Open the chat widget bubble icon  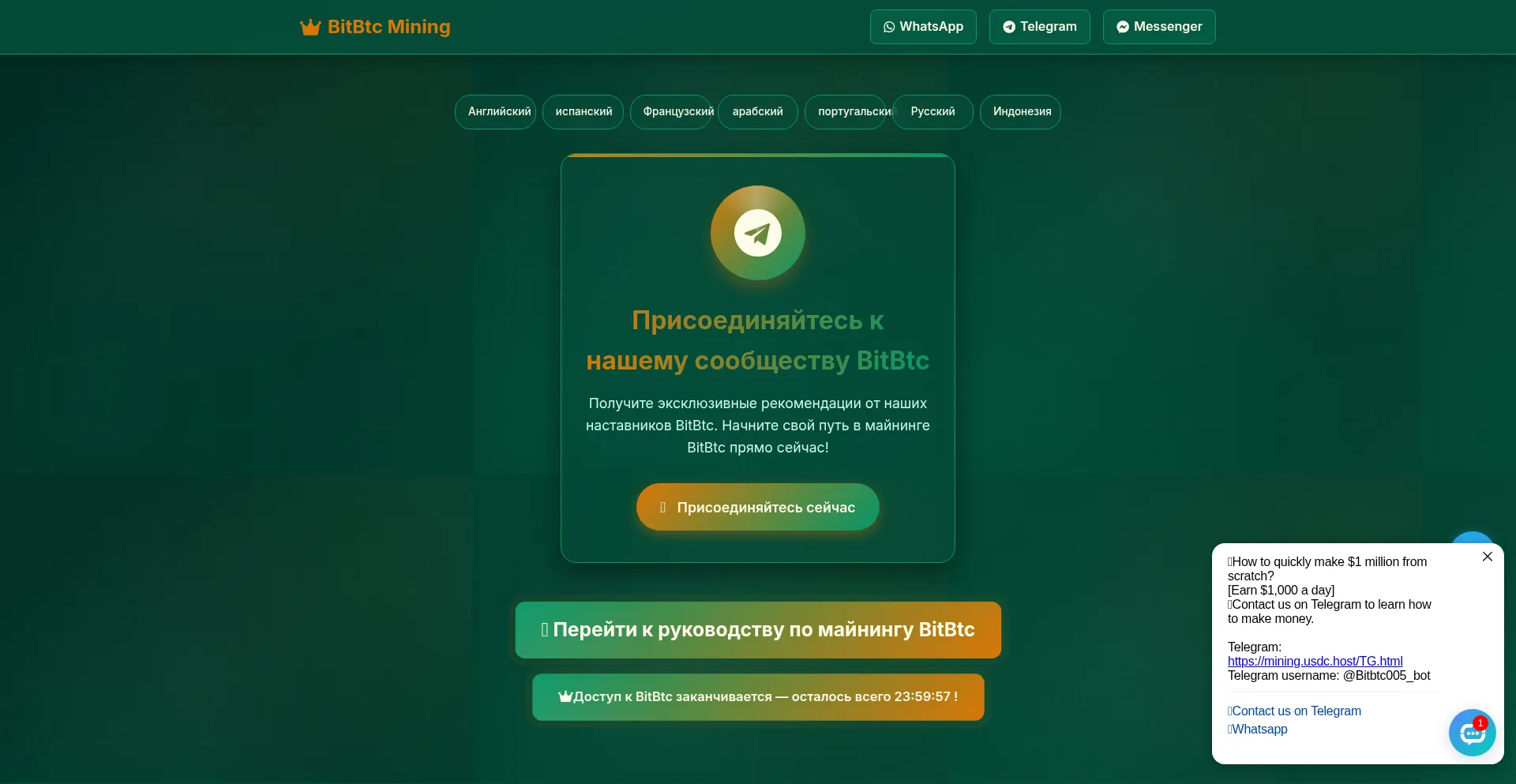[x=1473, y=733]
